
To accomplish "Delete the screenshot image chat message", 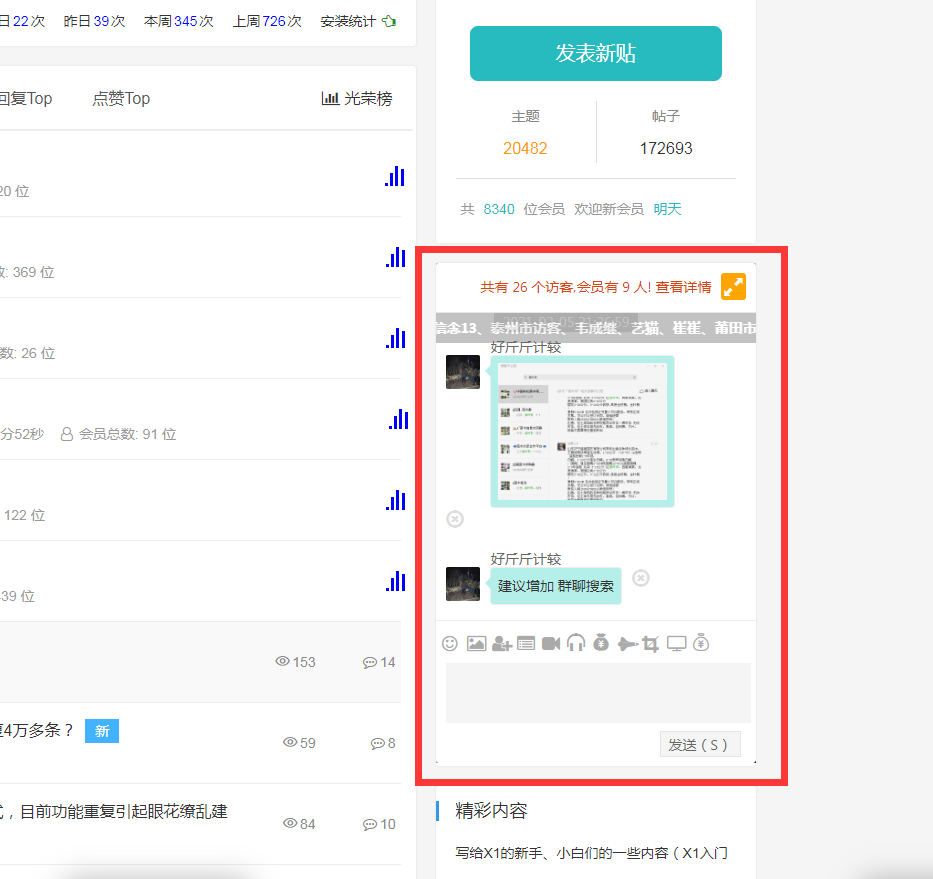I will tap(455, 519).
